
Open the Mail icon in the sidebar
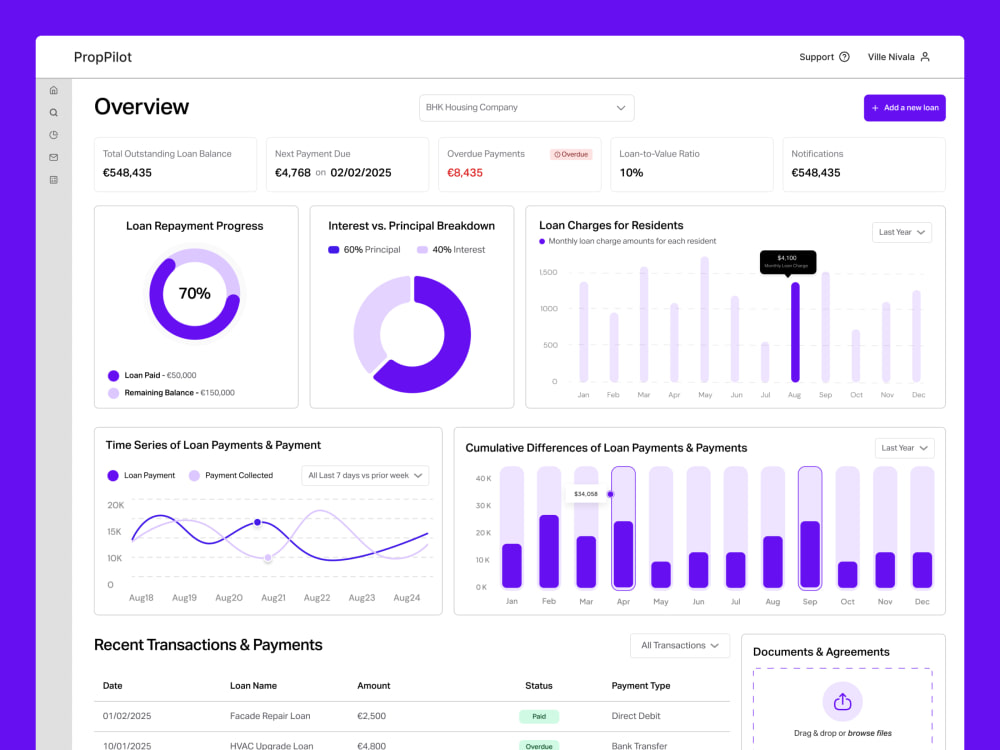click(x=54, y=158)
